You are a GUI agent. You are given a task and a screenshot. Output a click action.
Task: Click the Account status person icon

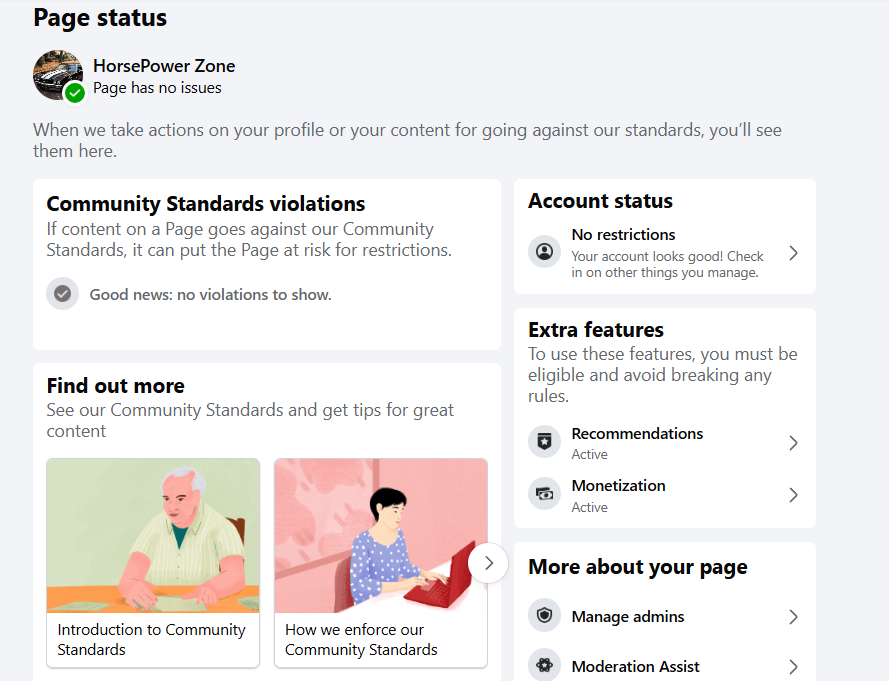pos(544,252)
